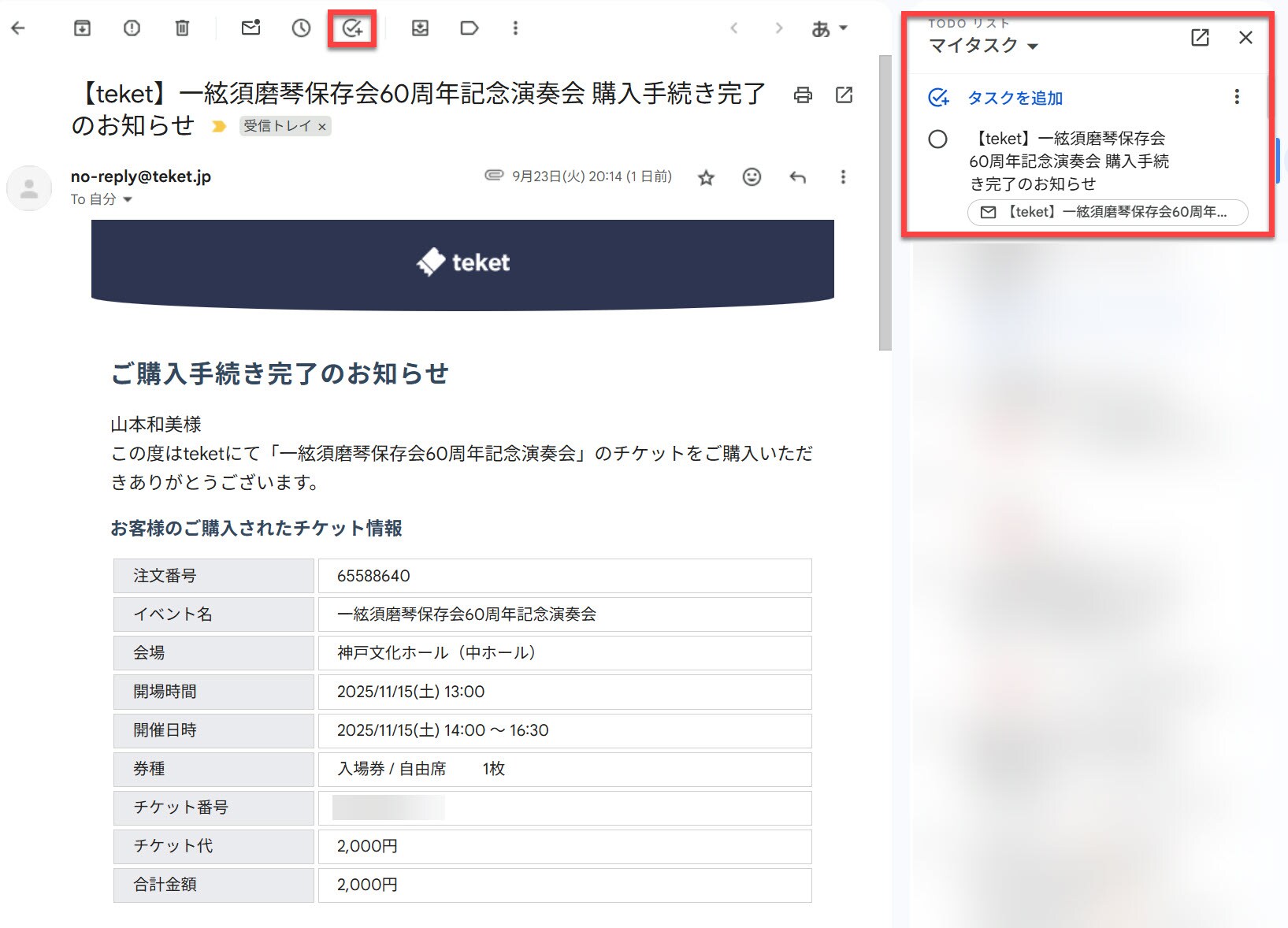
Task: Print the email with printer icon
Action: pos(803,95)
